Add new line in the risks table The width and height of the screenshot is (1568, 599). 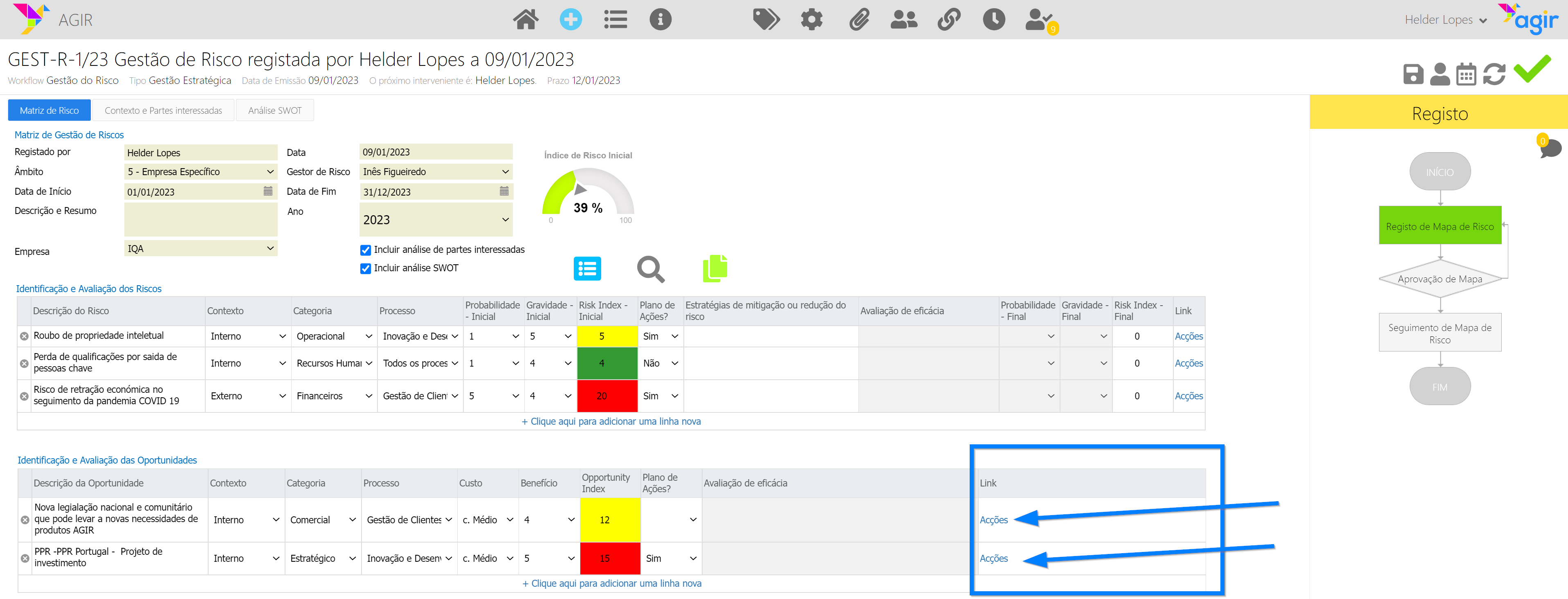[611, 421]
